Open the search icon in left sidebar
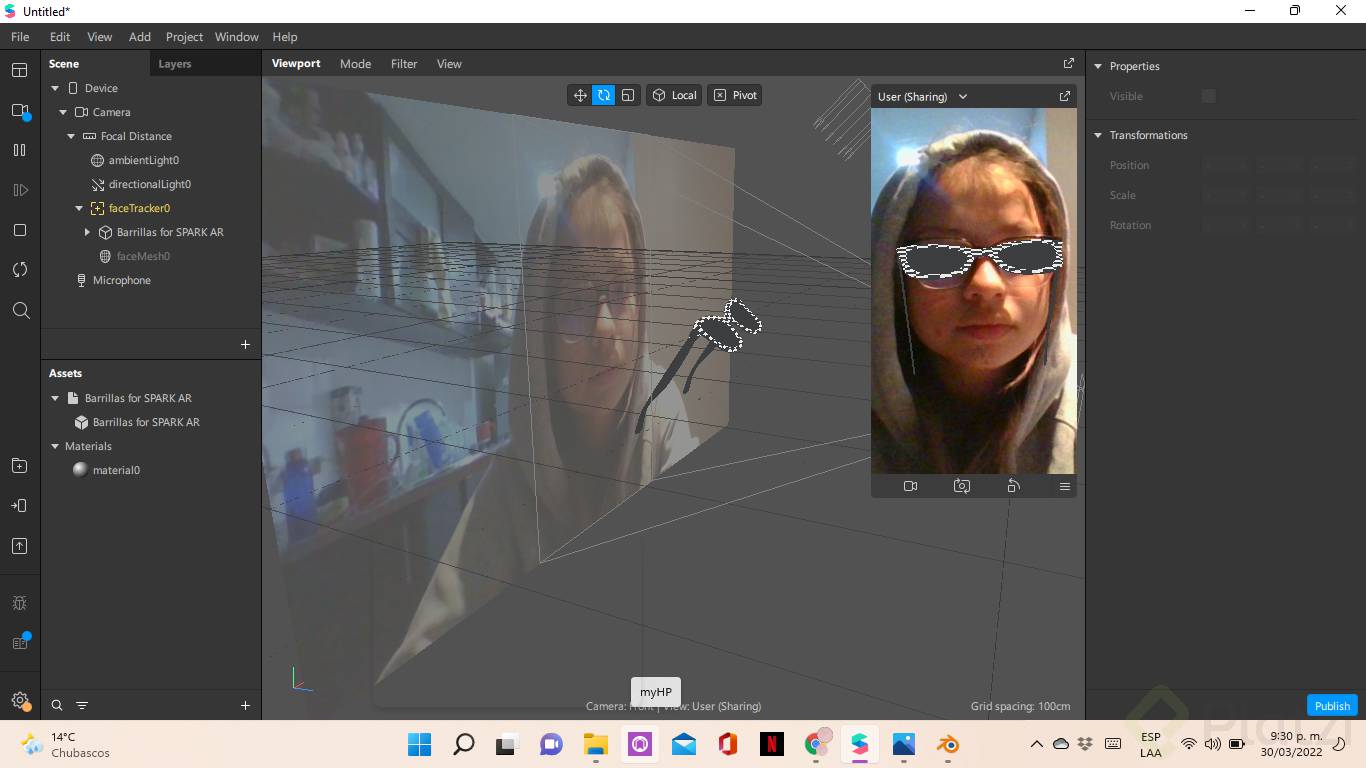This screenshot has height=768, width=1366. click(20, 311)
